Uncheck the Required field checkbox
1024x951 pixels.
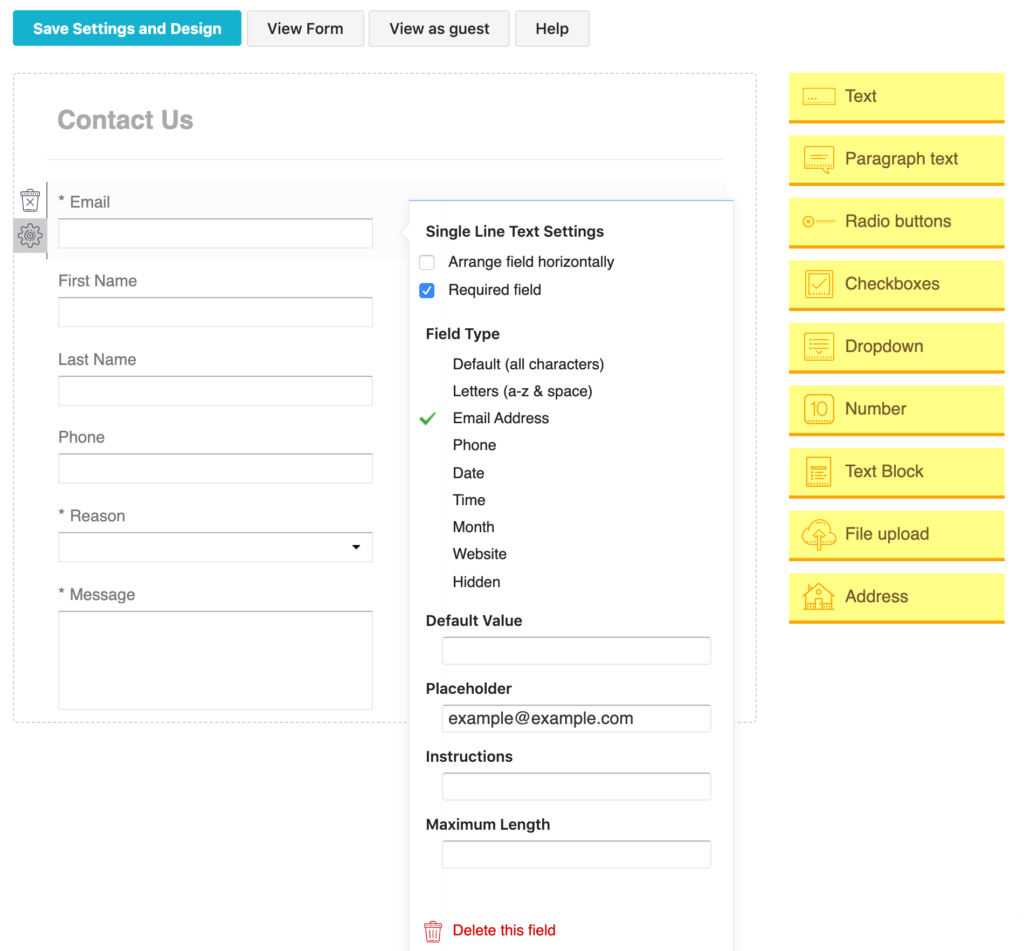427,290
